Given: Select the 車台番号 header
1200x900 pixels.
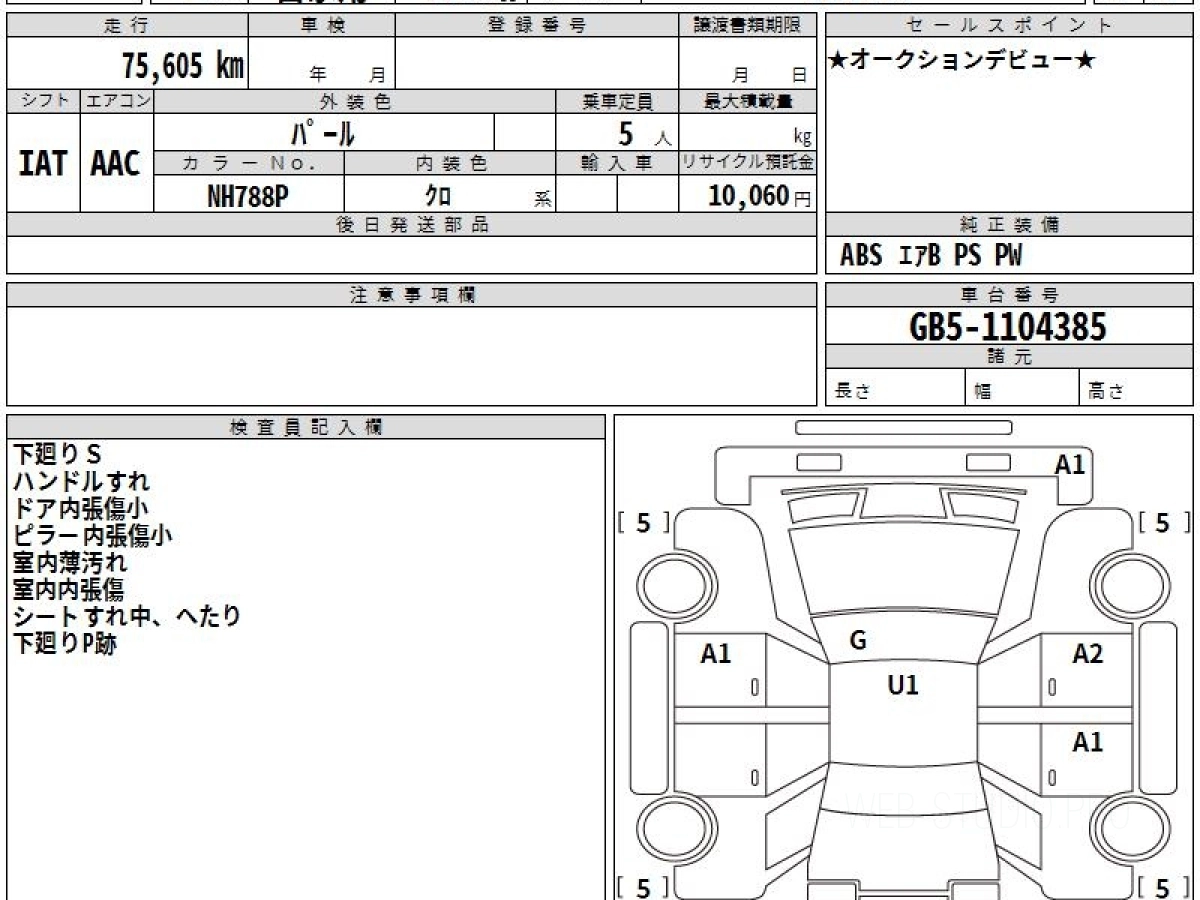Looking at the screenshot, I should point(1010,295).
